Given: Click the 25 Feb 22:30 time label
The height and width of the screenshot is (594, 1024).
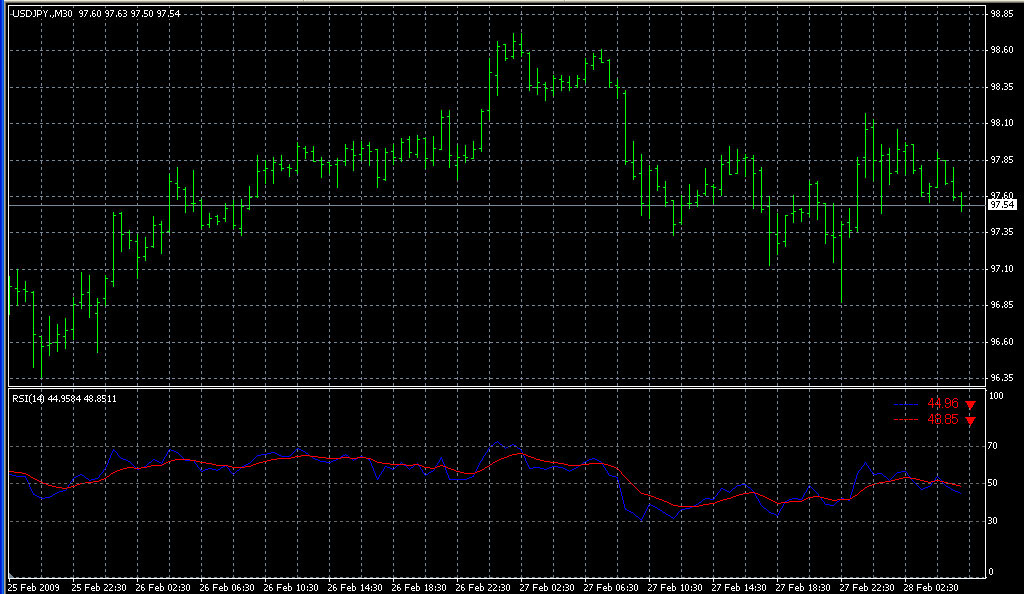Looking at the screenshot, I should click(99, 587).
